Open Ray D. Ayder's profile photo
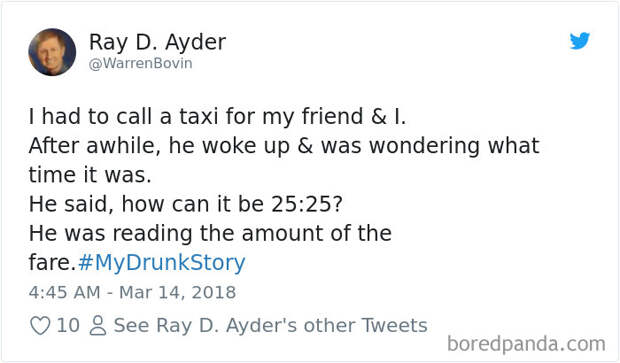Viewport: 620px width, 363px height. [52, 52]
